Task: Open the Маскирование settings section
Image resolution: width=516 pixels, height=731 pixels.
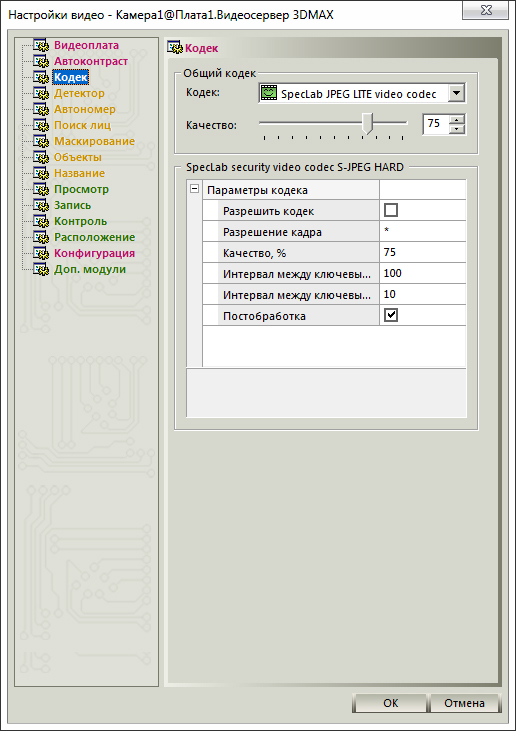Action: [x=95, y=141]
